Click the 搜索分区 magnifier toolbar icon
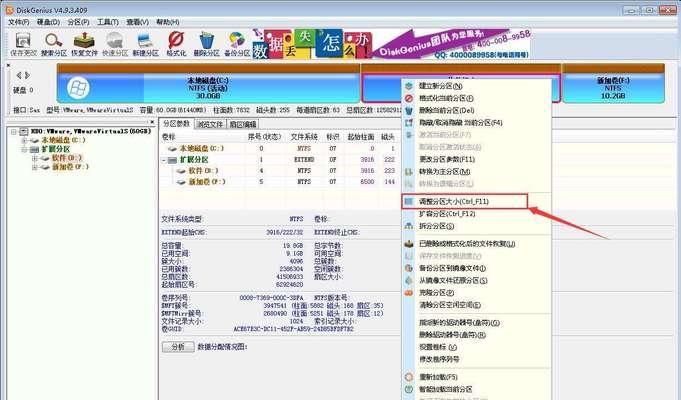Viewport: 681px width, 400px height. [54, 44]
